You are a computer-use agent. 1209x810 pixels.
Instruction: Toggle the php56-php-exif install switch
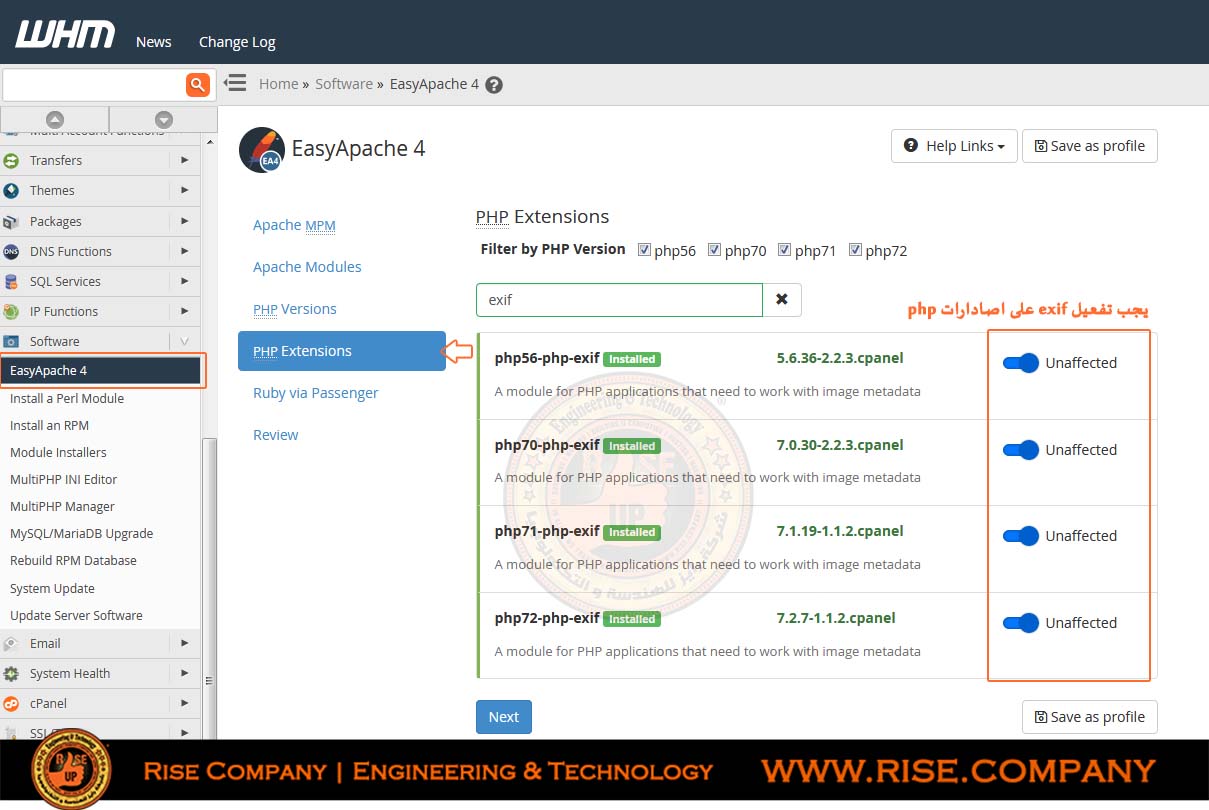tap(1021, 363)
